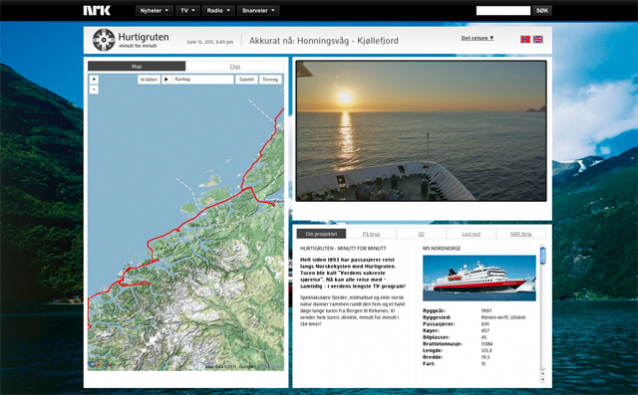This screenshot has height=395, width=638.
Task: Click the MS Nordnorge ship photo
Action: click(x=479, y=278)
